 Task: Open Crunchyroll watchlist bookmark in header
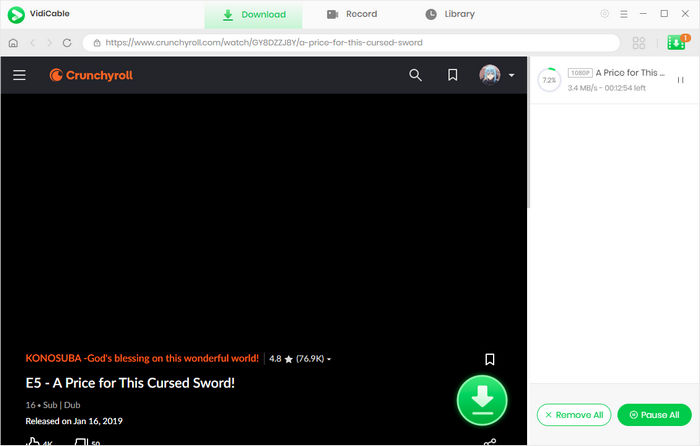[x=452, y=75]
